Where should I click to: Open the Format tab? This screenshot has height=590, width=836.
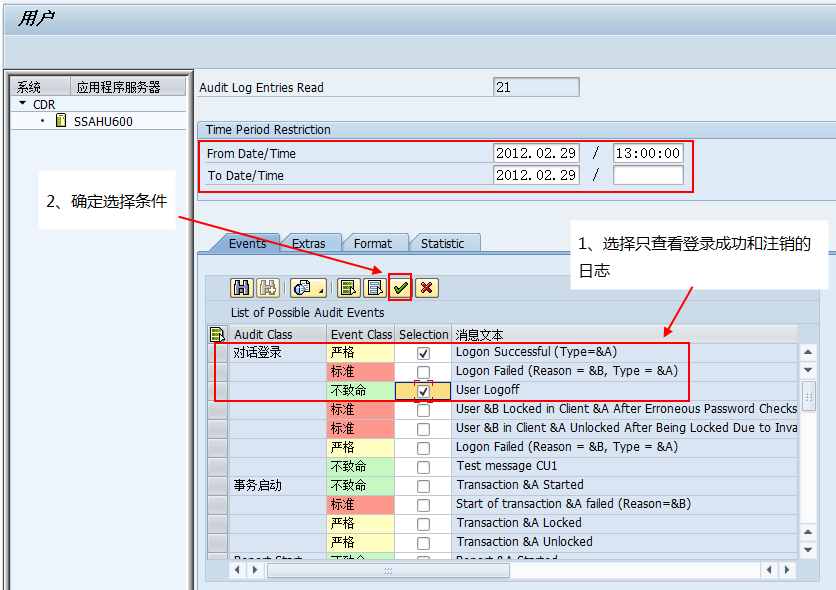point(373,243)
